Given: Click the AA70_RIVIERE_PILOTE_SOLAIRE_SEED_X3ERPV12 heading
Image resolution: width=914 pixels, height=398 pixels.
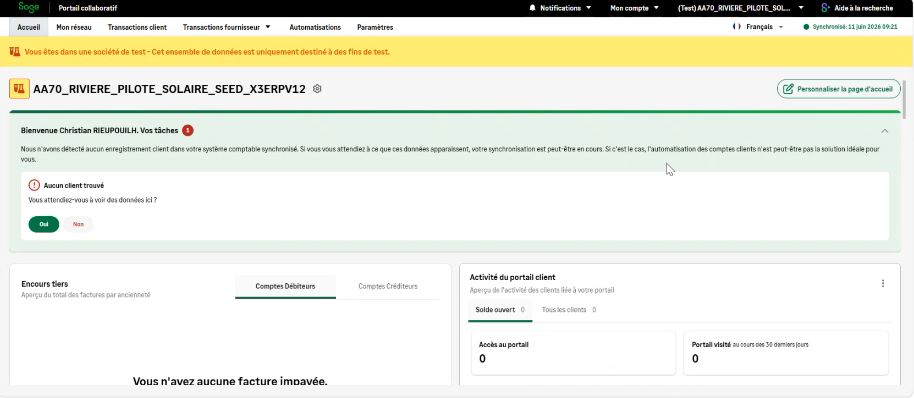Looking at the screenshot, I should (x=170, y=89).
